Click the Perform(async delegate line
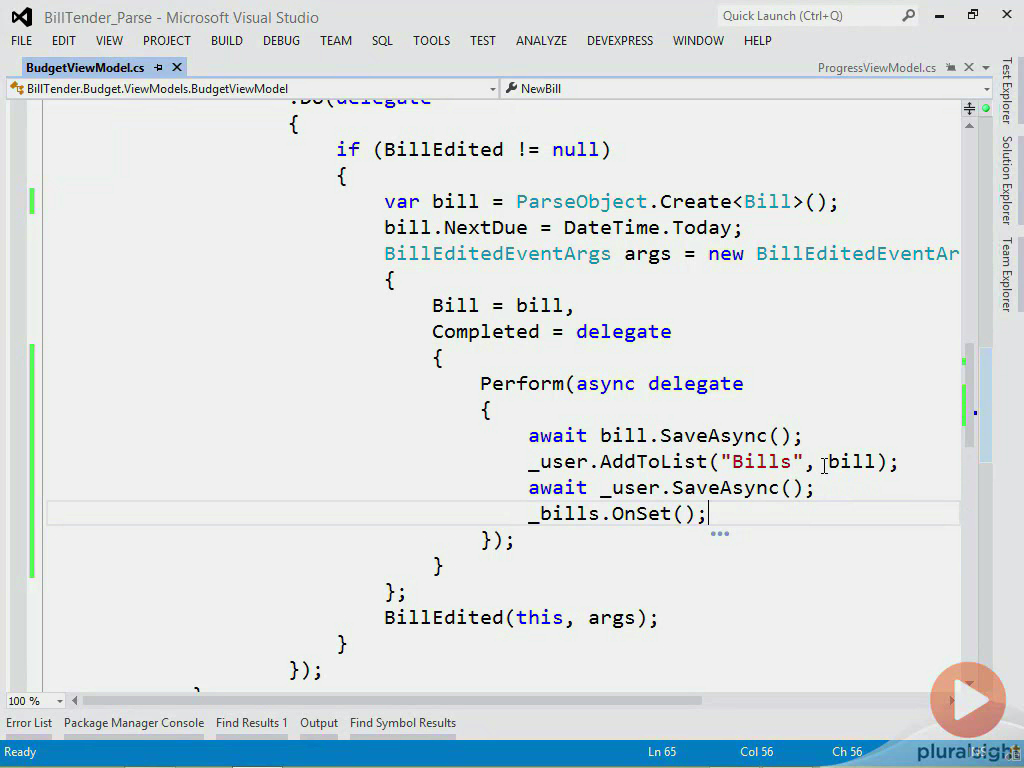Viewport: 1024px width, 768px height. (x=612, y=383)
